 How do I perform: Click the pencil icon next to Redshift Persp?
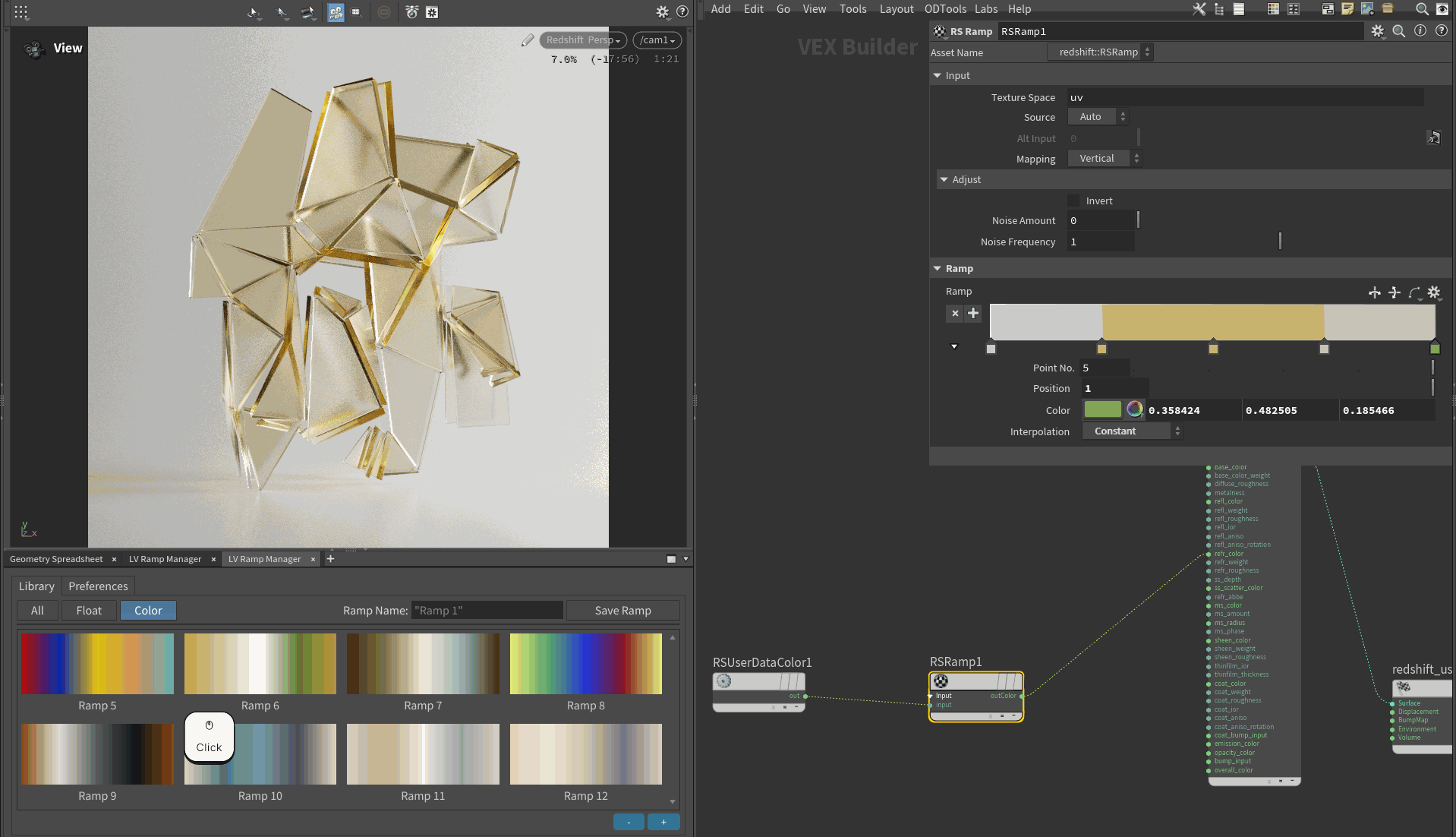(528, 40)
